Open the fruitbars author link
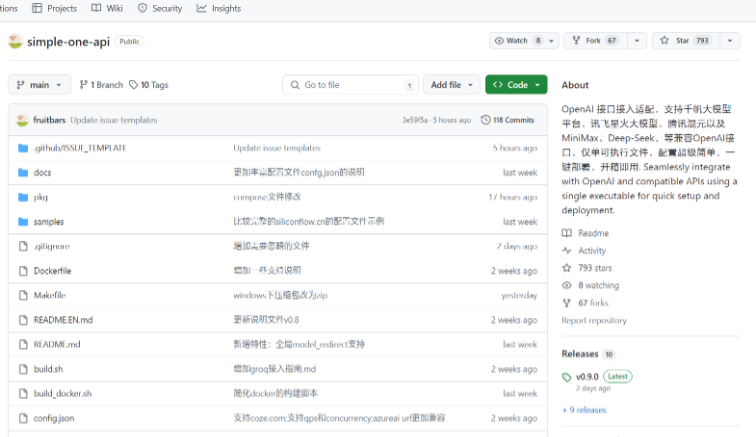The width and height of the screenshot is (756, 437). [49, 120]
